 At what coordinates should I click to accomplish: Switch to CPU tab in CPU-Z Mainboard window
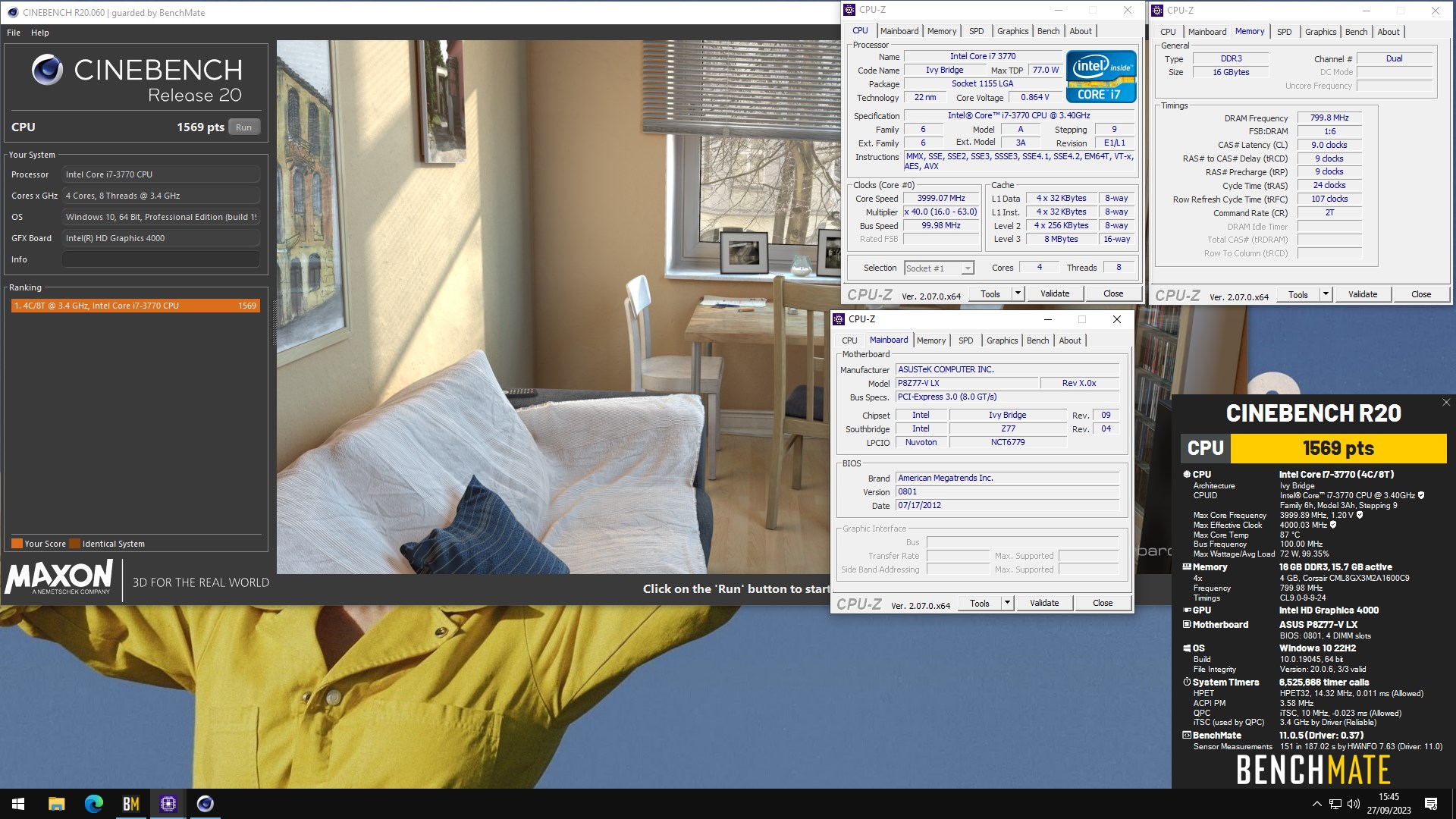click(x=849, y=340)
